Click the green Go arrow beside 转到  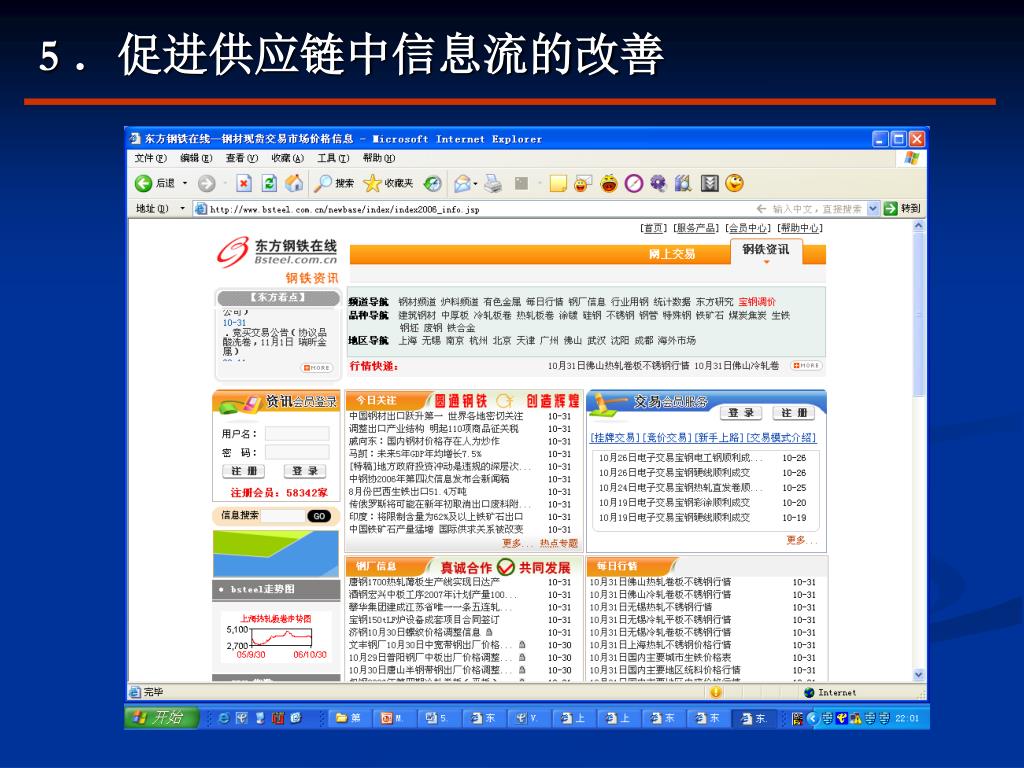pyautogui.click(x=890, y=208)
